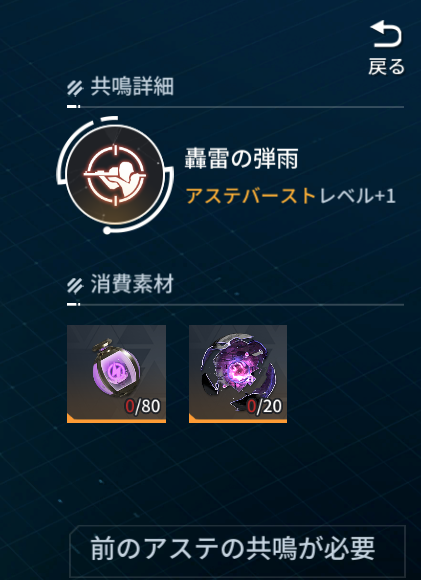Viewport: 421px width, 580px height.
Task: Select the 消費素材 section header
Action: 132,285
